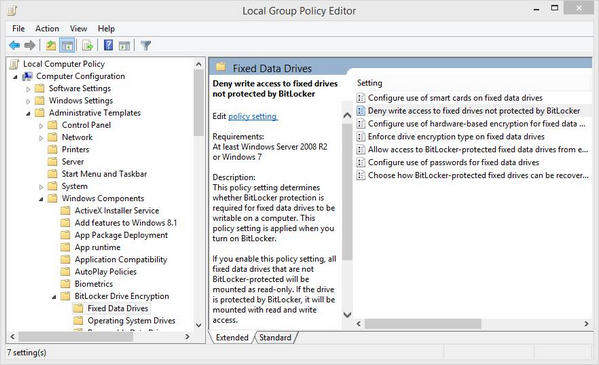Open the View menu

[x=78, y=29]
